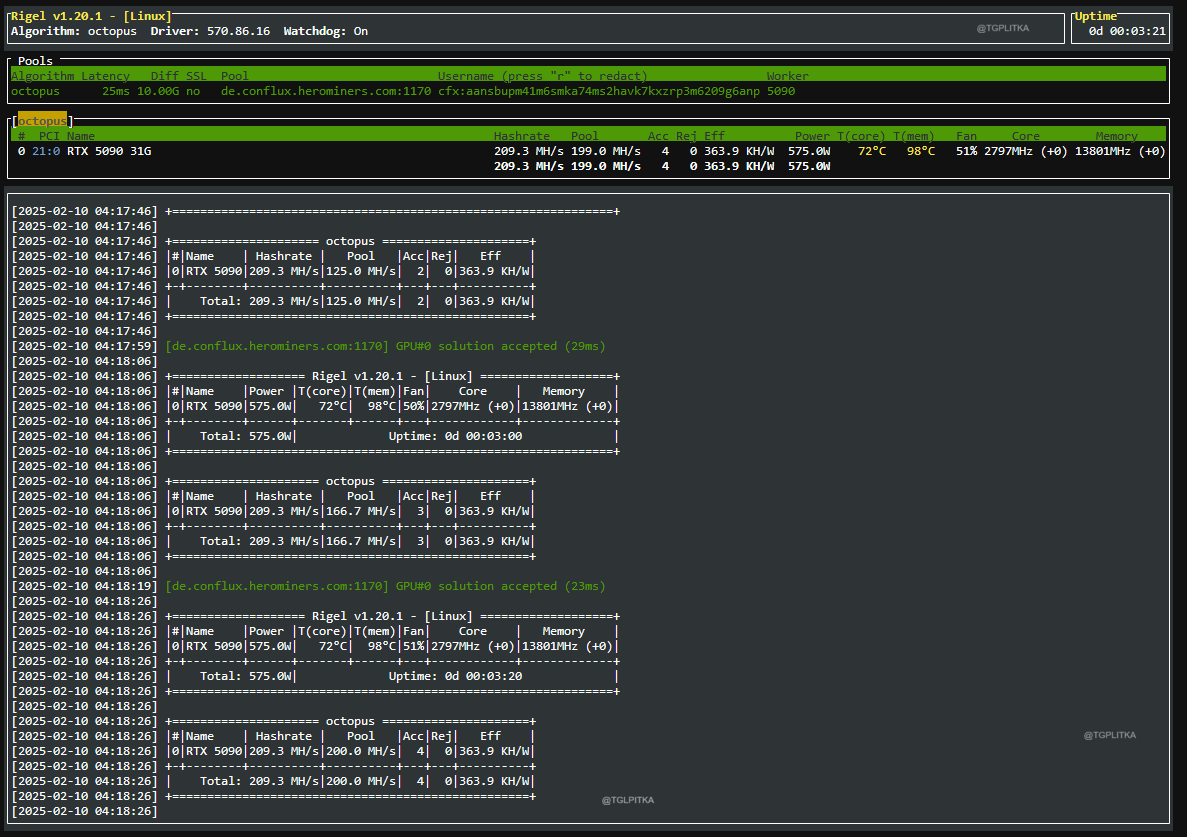
Task: Click the Pools panel title
Action: coord(35,61)
